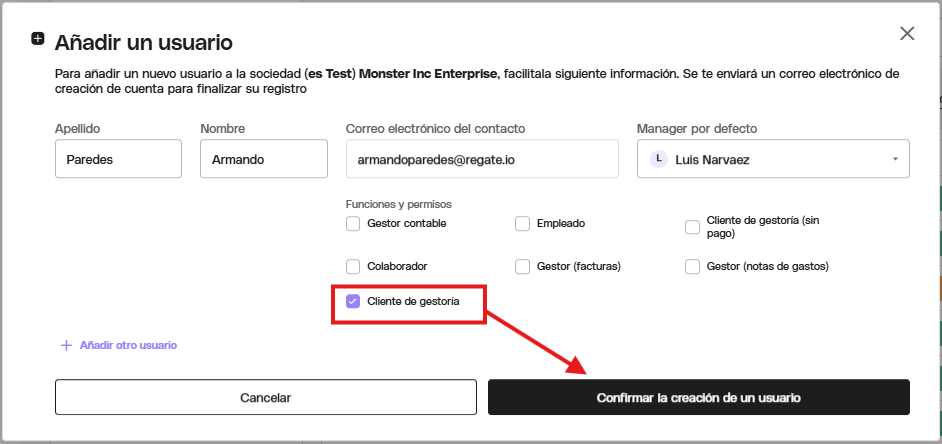
Task: Close the Añadir un usuario dialog
Action: (907, 34)
